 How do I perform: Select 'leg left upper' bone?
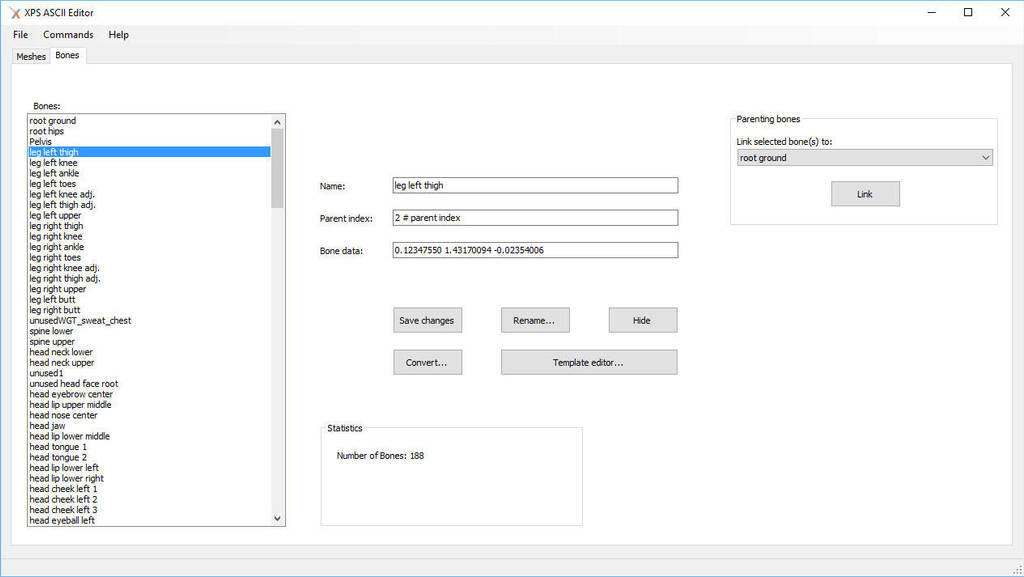[149, 215]
